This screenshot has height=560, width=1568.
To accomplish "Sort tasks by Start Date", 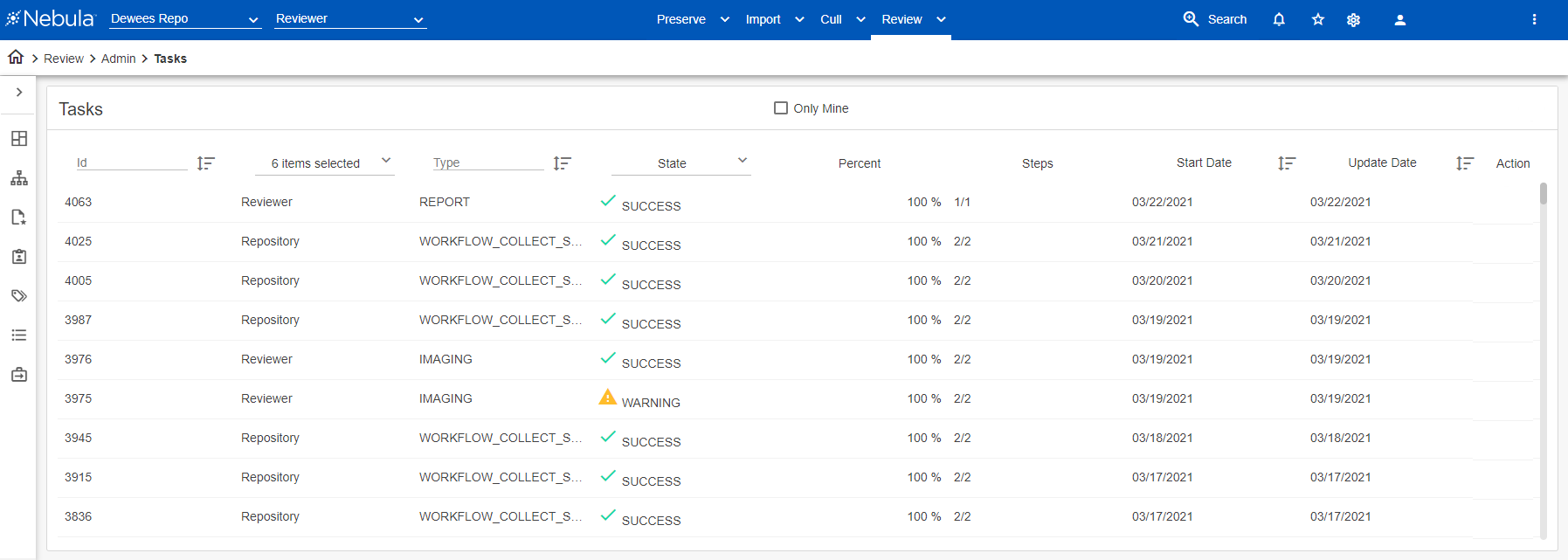I will click(x=1286, y=163).
